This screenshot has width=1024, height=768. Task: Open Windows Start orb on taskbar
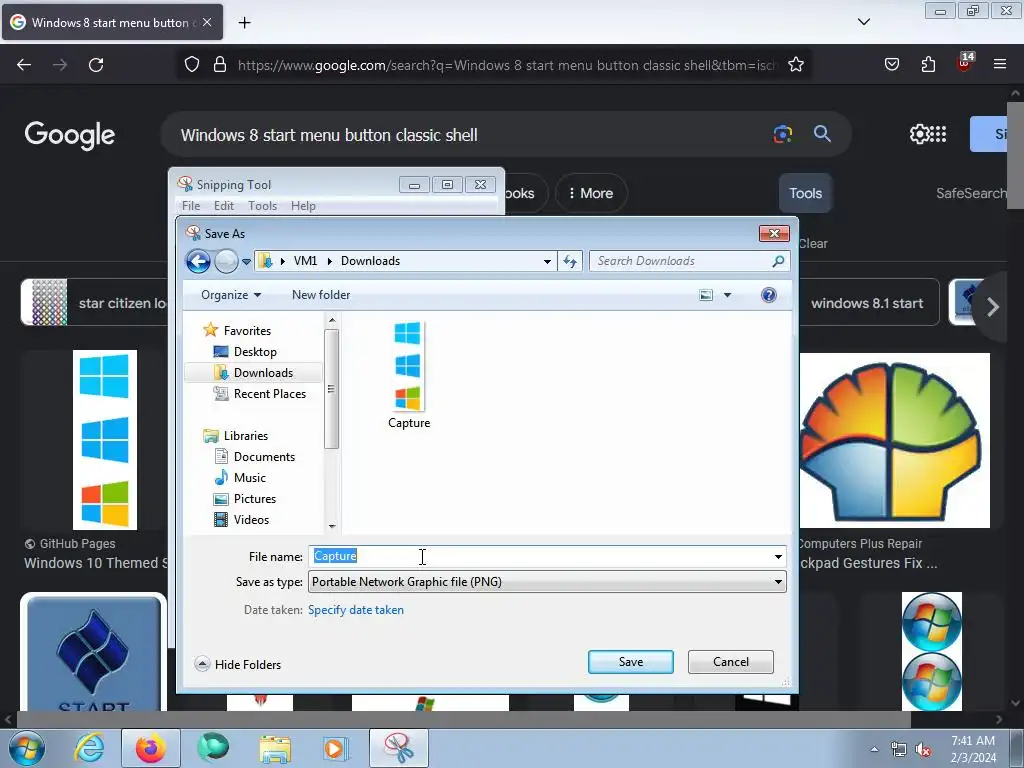[x=26, y=748]
